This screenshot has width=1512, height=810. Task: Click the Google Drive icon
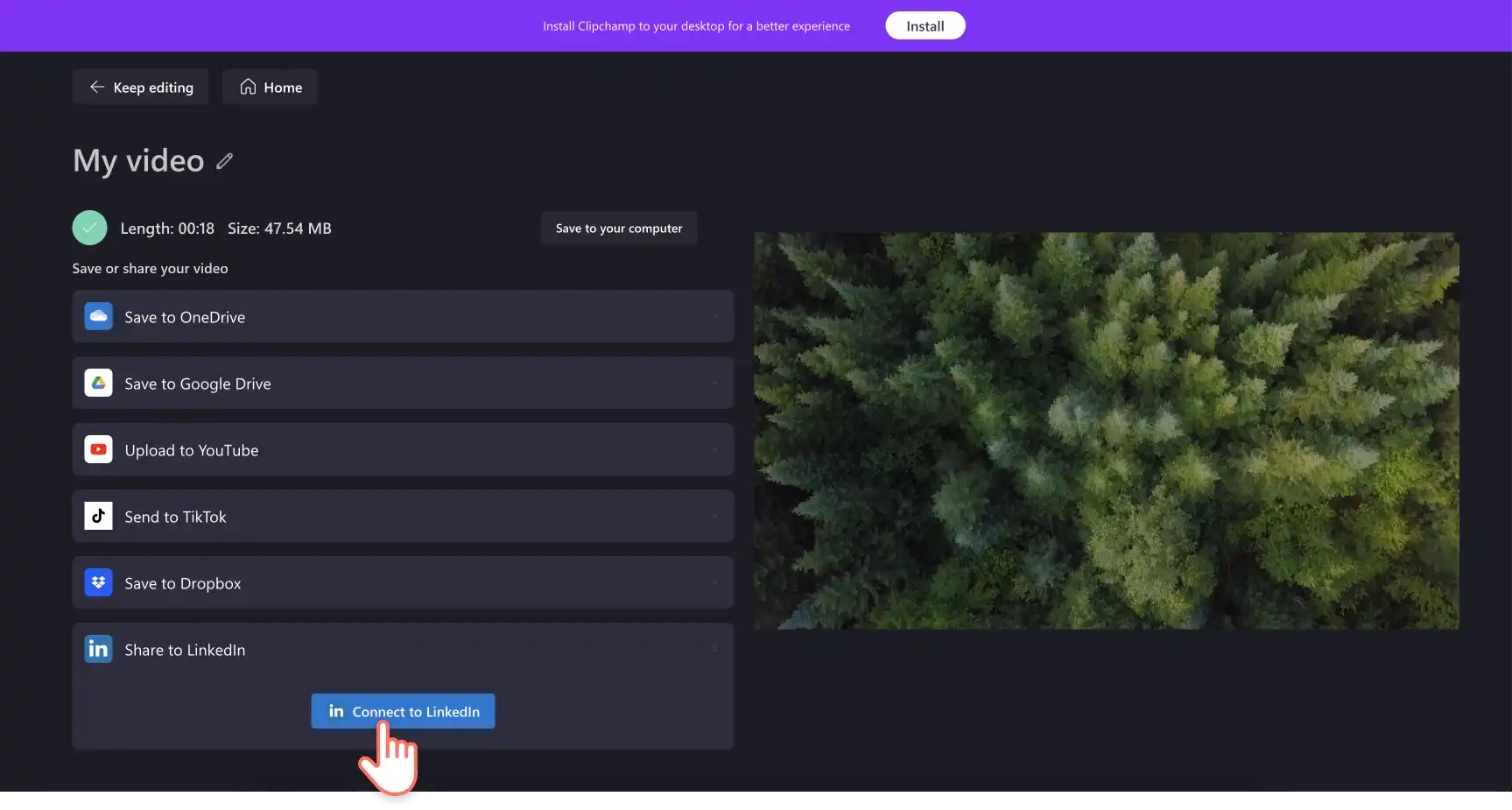click(98, 383)
